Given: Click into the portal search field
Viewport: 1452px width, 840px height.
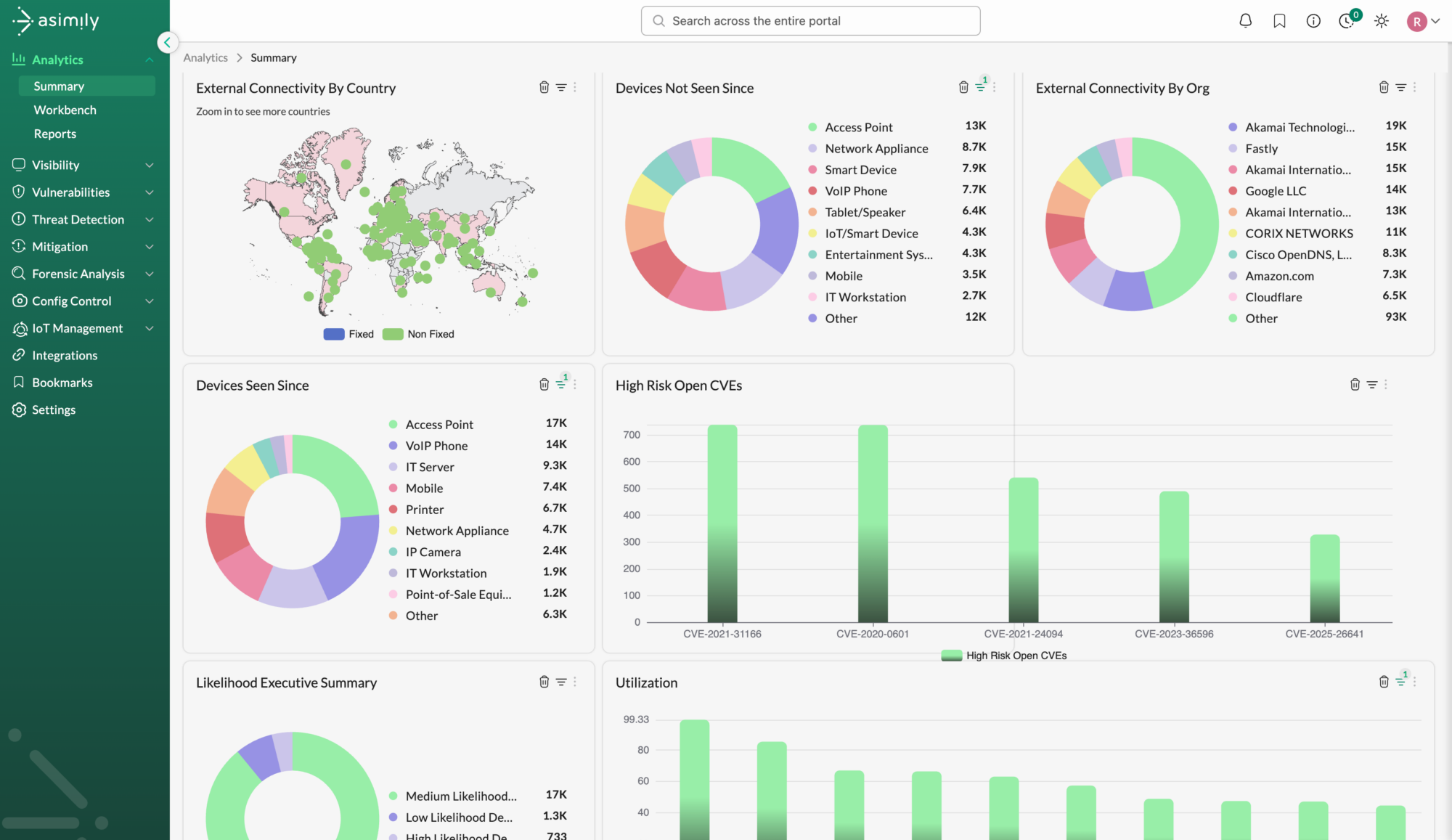Looking at the screenshot, I should tap(810, 21).
